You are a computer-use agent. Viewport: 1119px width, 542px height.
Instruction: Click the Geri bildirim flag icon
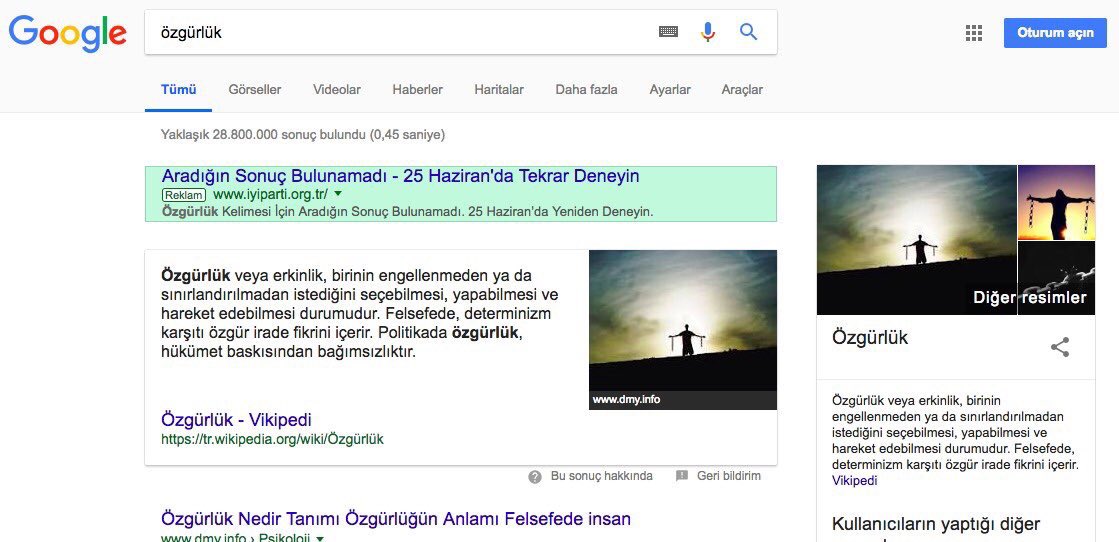pyautogui.click(x=682, y=476)
